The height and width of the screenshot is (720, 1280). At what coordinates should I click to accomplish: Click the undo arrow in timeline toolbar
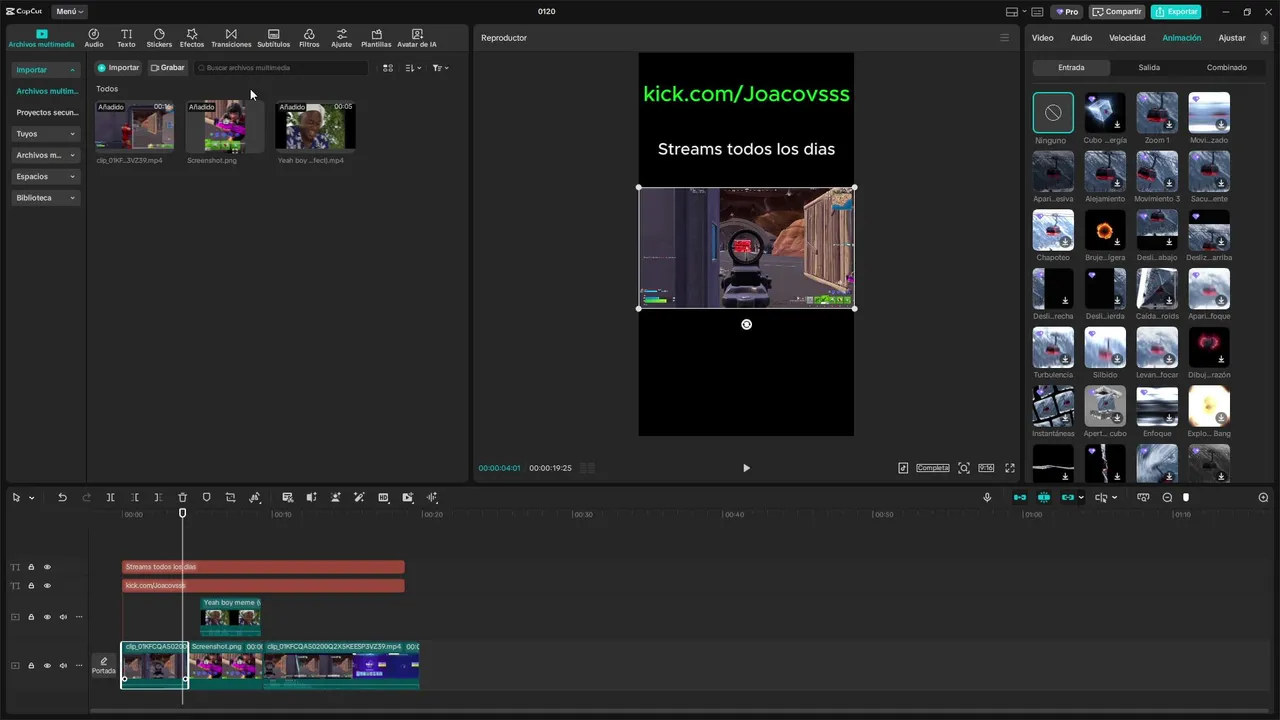pyautogui.click(x=62, y=497)
